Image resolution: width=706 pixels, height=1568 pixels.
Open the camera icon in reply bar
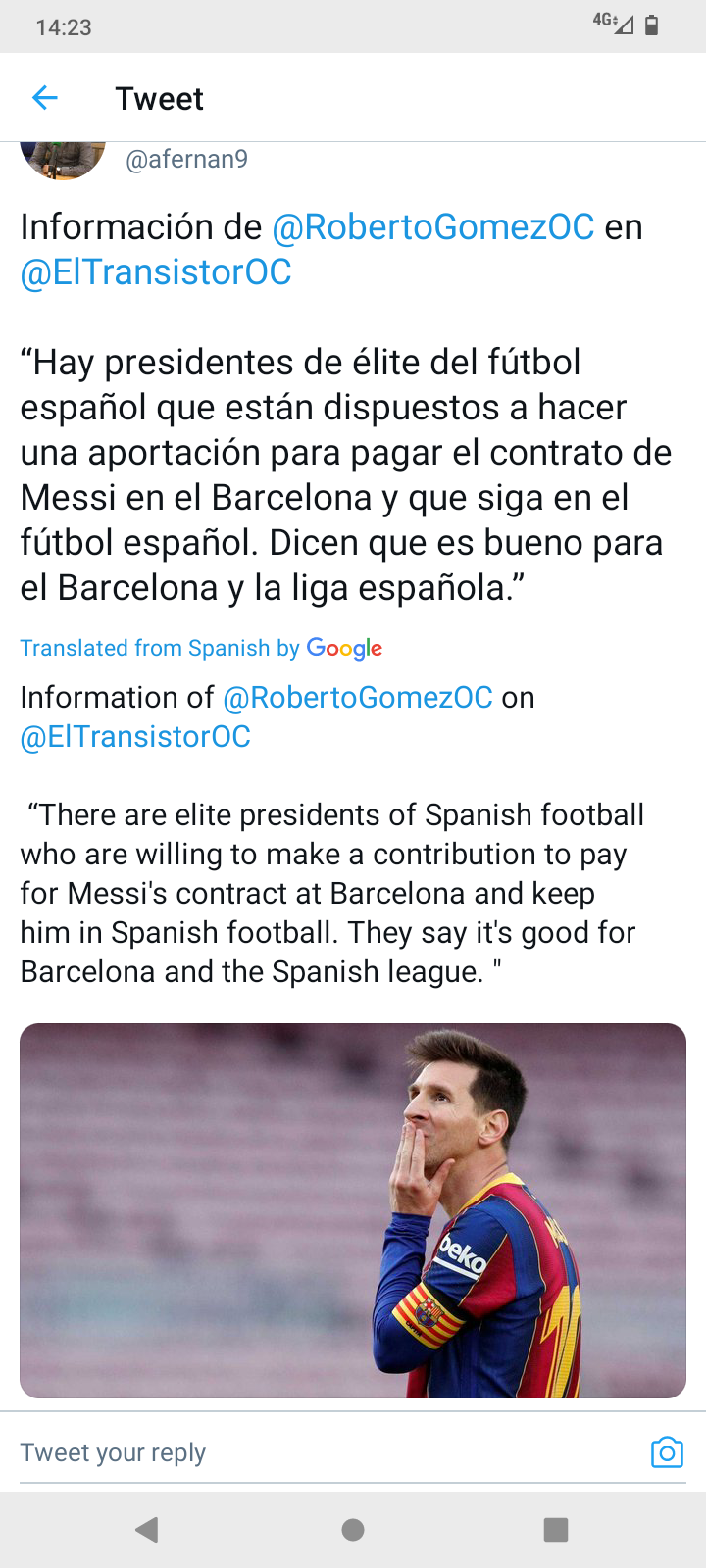coord(667,1451)
